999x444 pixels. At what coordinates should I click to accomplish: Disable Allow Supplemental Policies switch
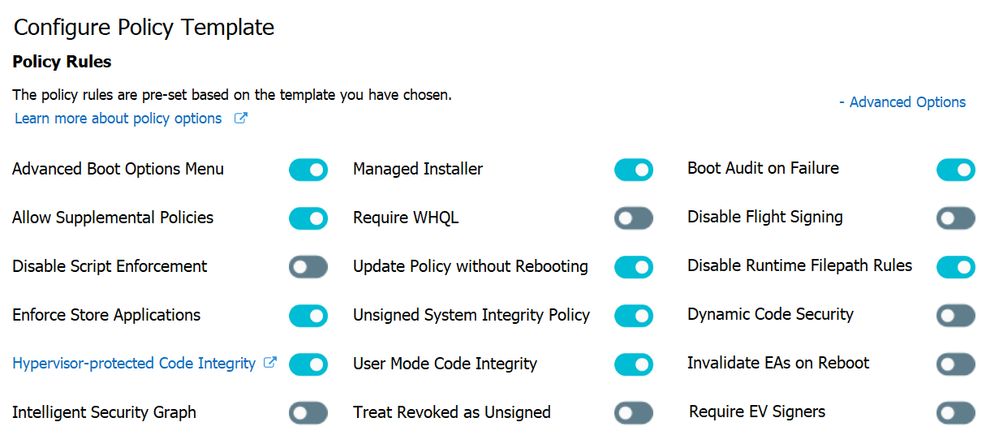tap(308, 218)
